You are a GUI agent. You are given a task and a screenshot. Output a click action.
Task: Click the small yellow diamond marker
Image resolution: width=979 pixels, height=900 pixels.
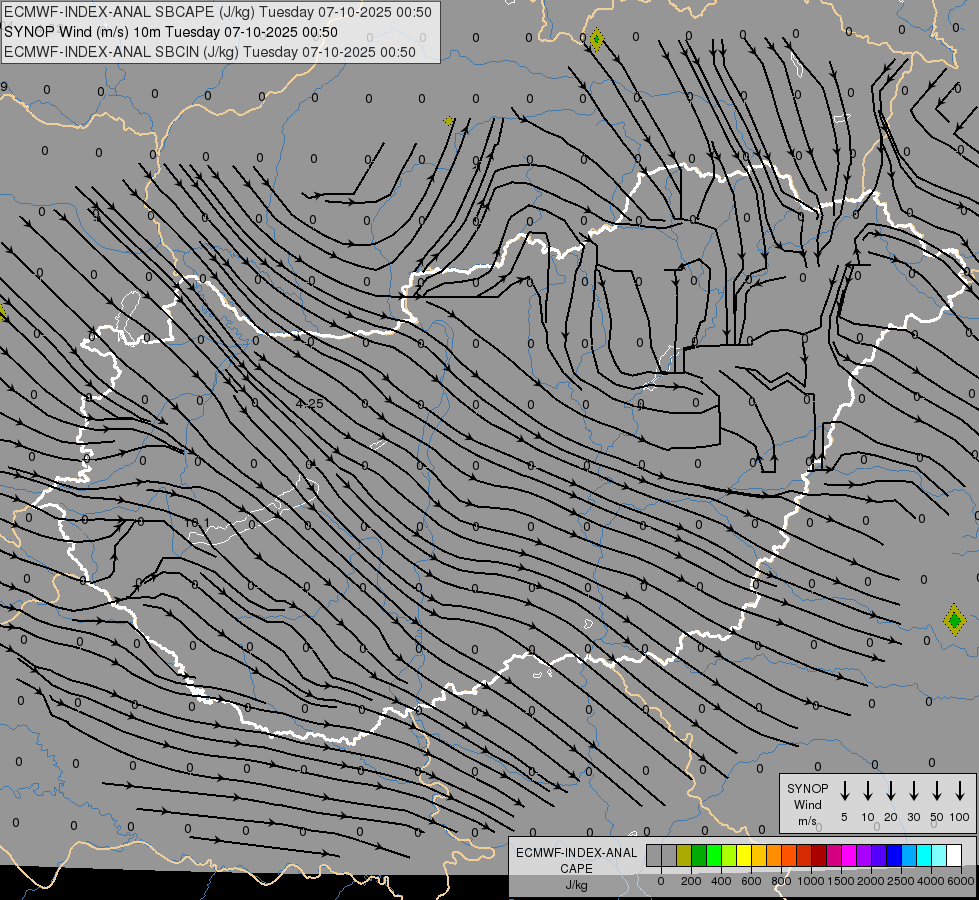tap(449, 121)
